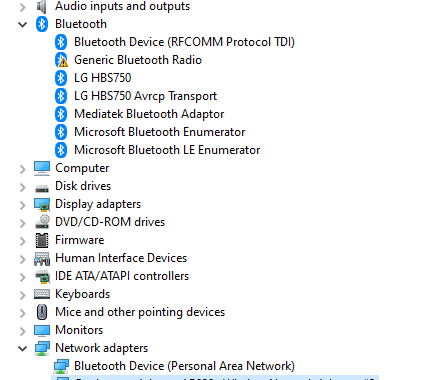This screenshot has width=436, height=380.
Task: Click the Generic Bluetooth Radio warning icon
Action: pos(61,60)
